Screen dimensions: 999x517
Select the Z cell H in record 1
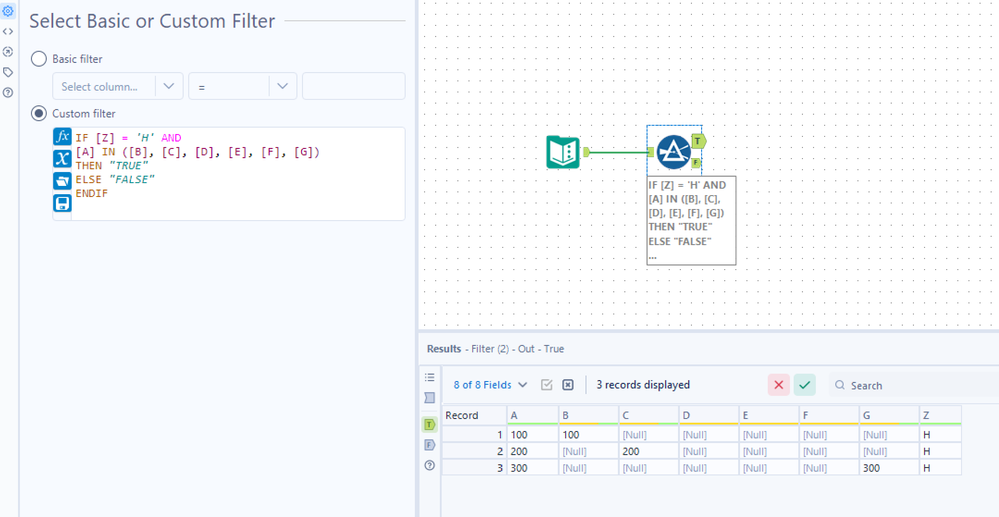point(940,435)
